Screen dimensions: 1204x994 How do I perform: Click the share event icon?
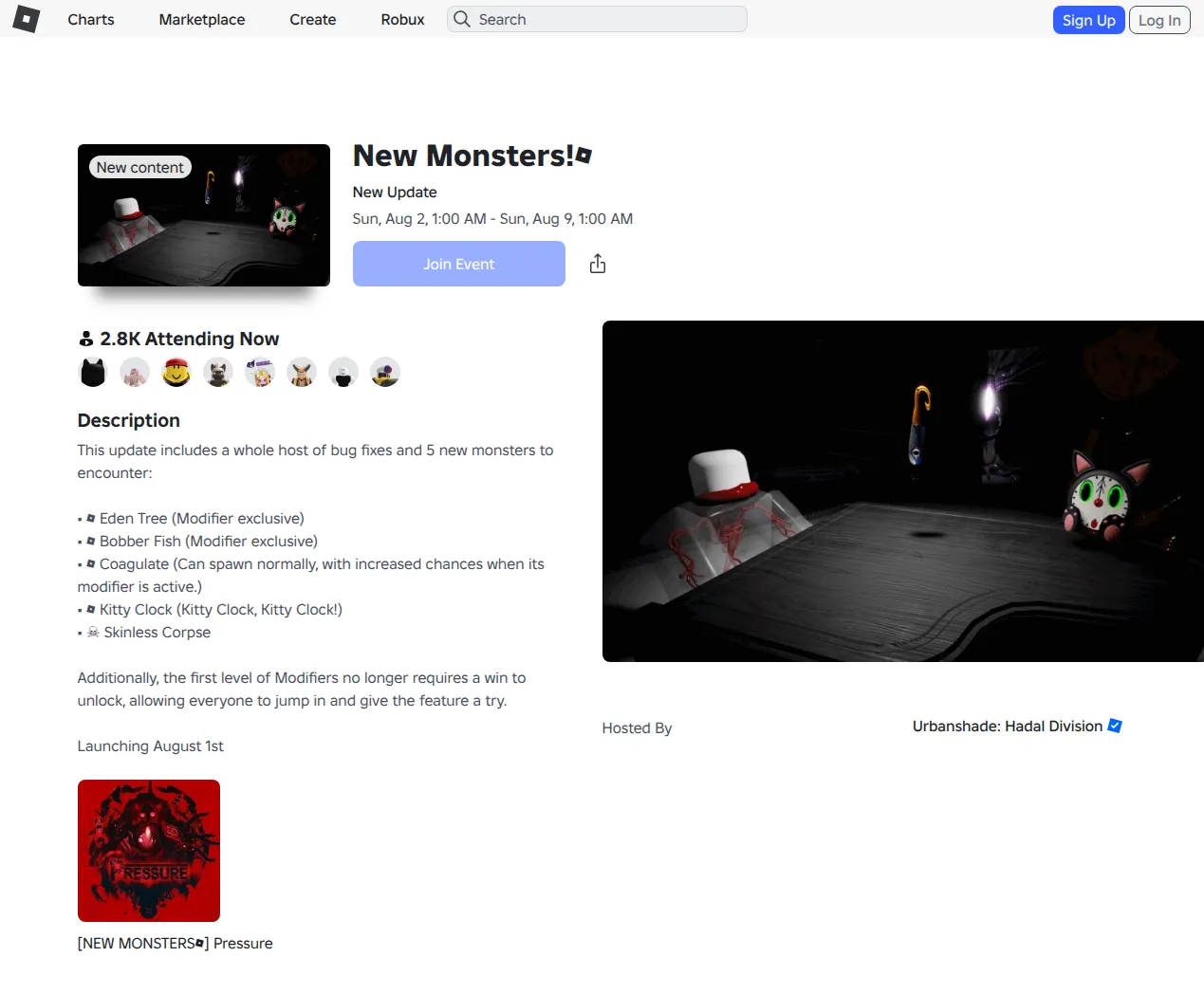[x=597, y=264]
